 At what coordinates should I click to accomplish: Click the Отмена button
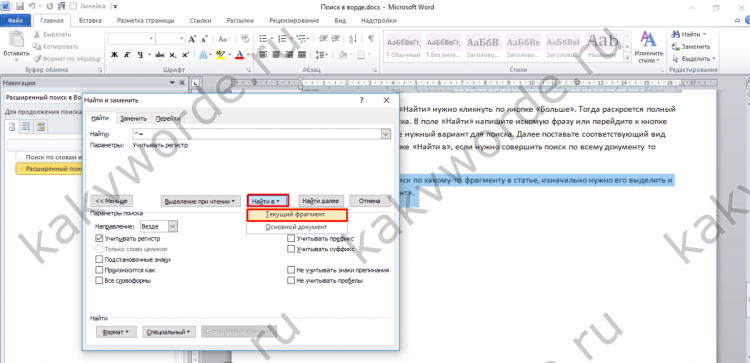pyautogui.click(x=370, y=201)
